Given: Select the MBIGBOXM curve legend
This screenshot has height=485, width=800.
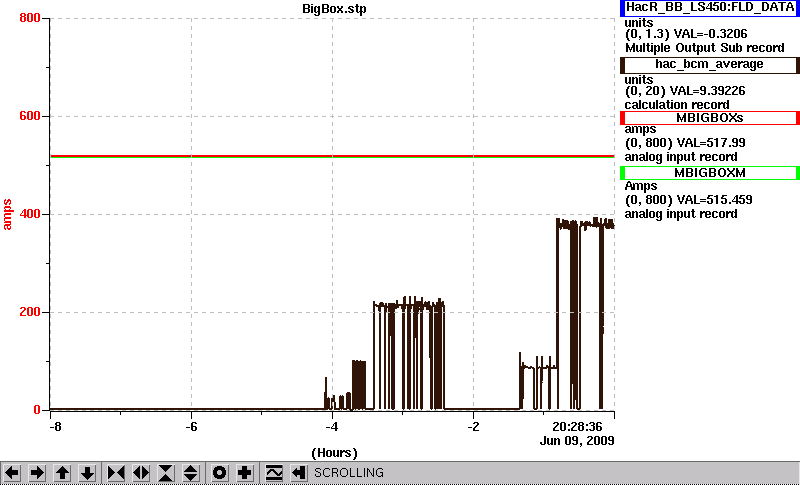Looking at the screenshot, I should click(710, 173).
